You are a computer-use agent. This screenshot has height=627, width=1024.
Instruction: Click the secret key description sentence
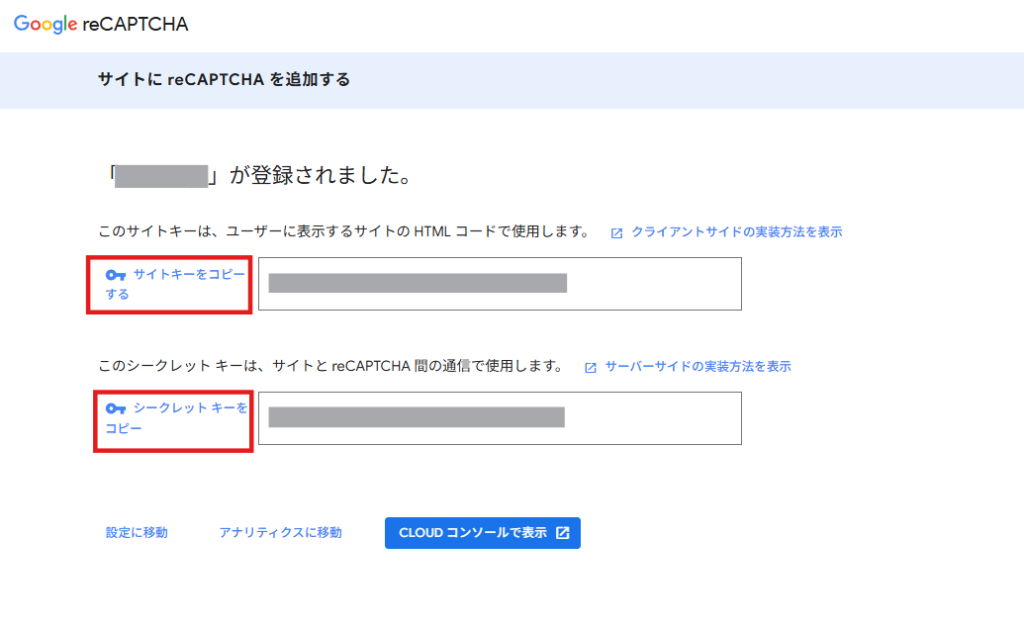(x=331, y=366)
